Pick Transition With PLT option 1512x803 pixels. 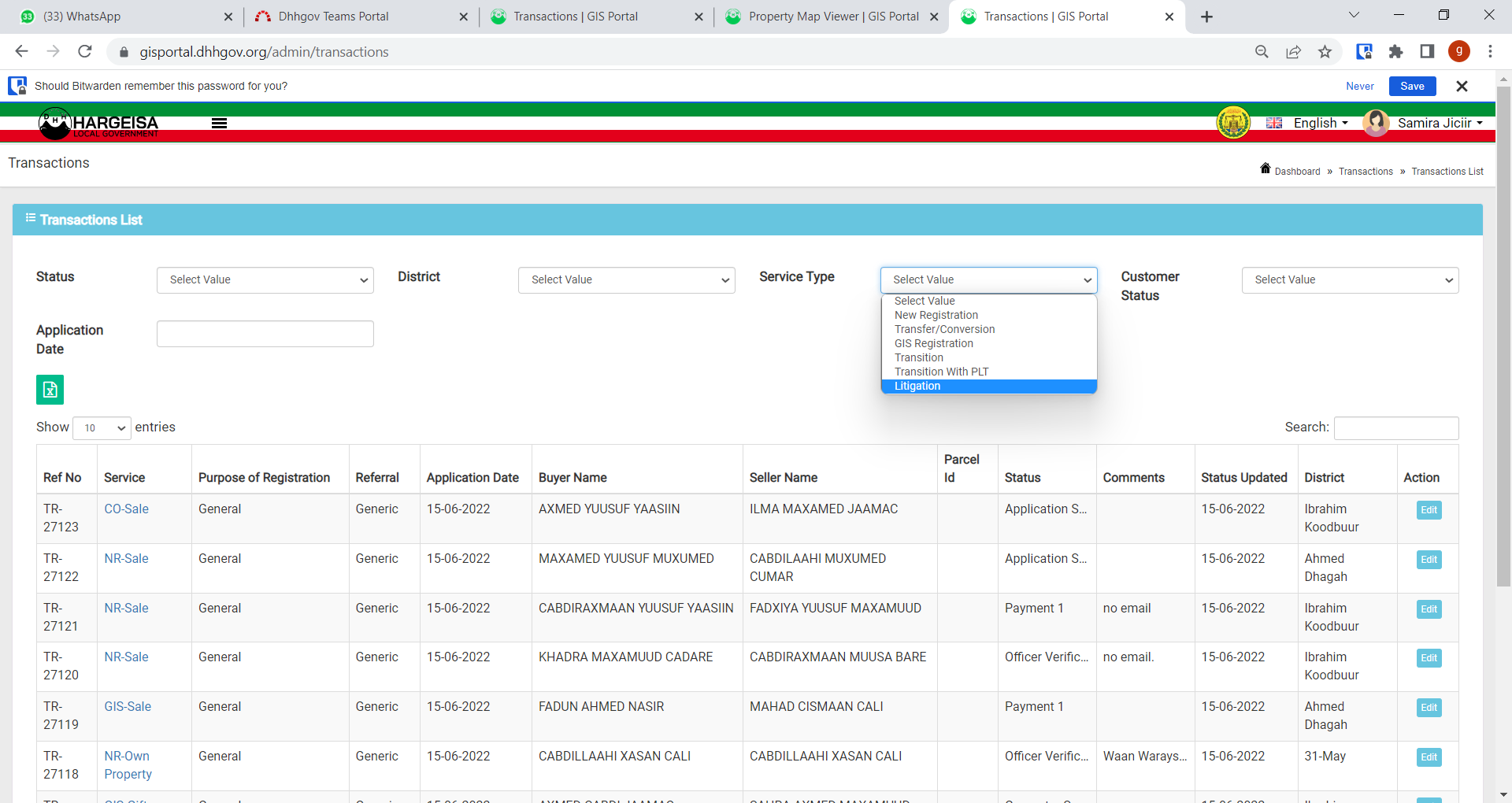tap(988, 372)
